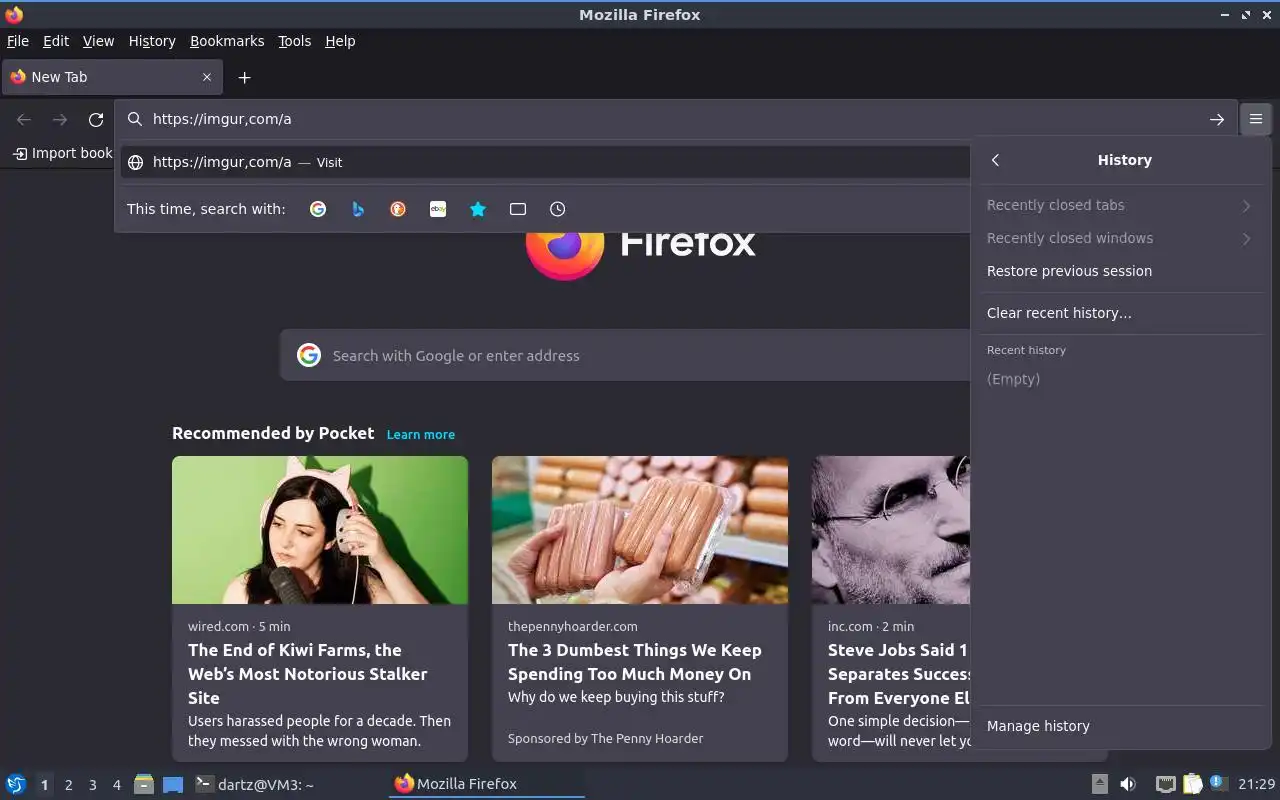The width and height of the screenshot is (1280, 800).
Task: Search this time with eBay icon
Action: [x=438, y=209]
